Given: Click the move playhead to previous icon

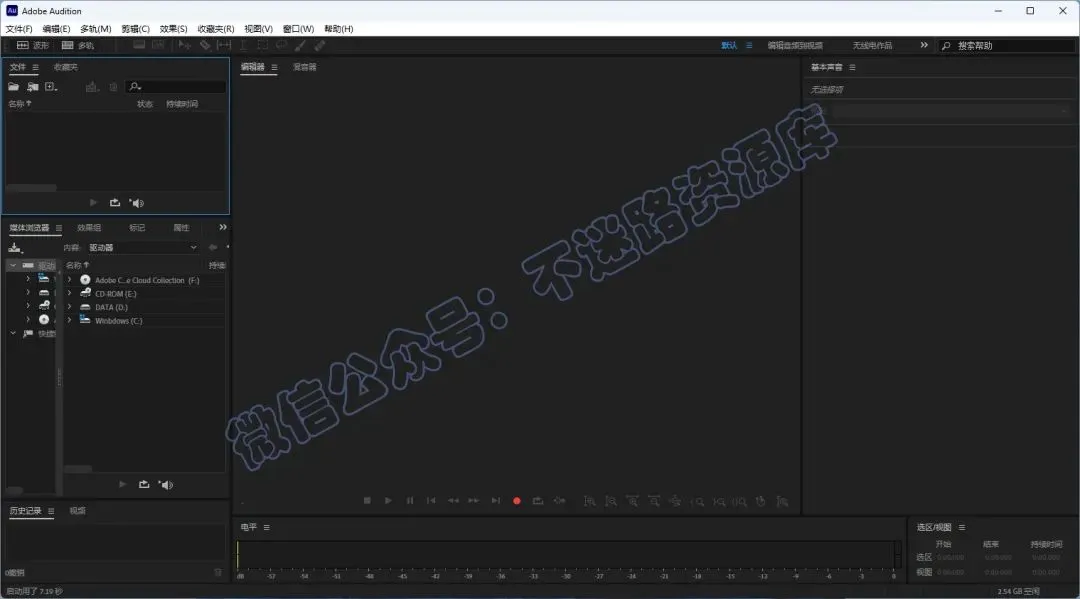Looking at the screenshot, I should (431, 501).
